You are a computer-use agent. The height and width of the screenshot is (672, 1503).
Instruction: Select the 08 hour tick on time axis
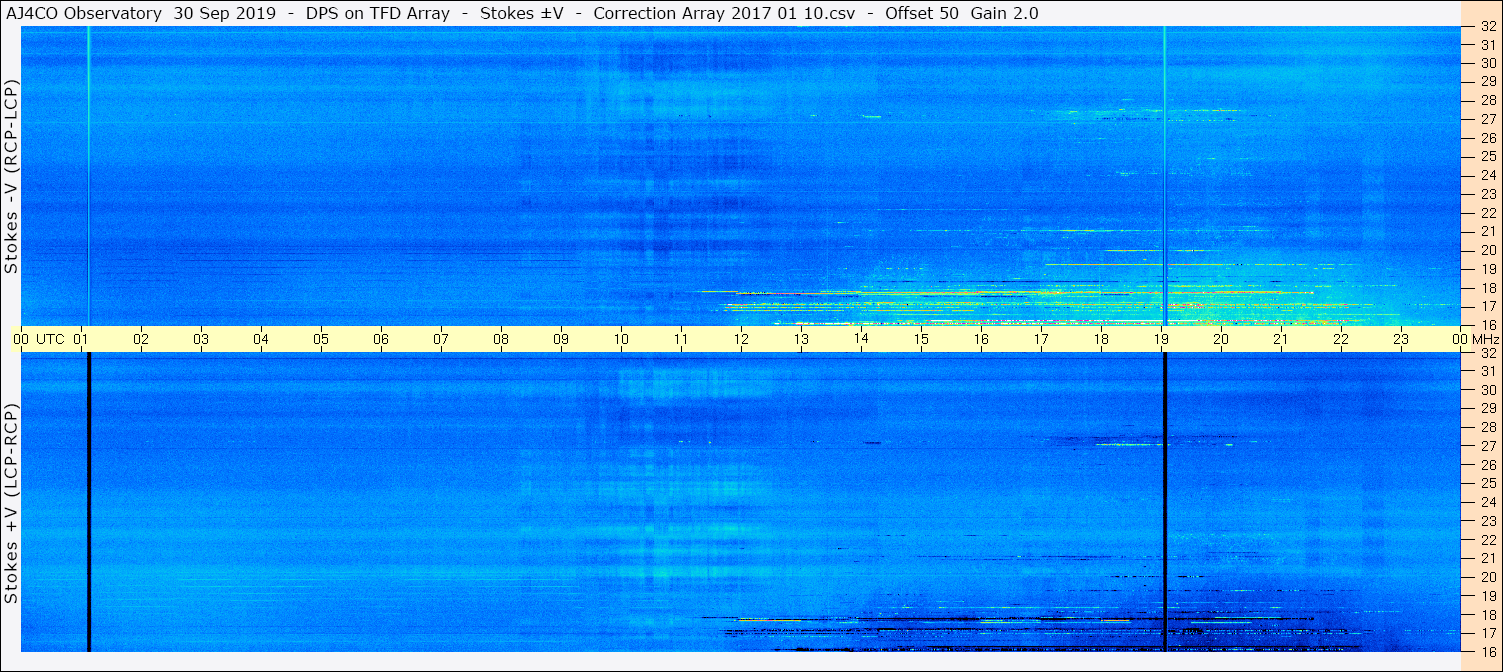click(x=502, y=340)
